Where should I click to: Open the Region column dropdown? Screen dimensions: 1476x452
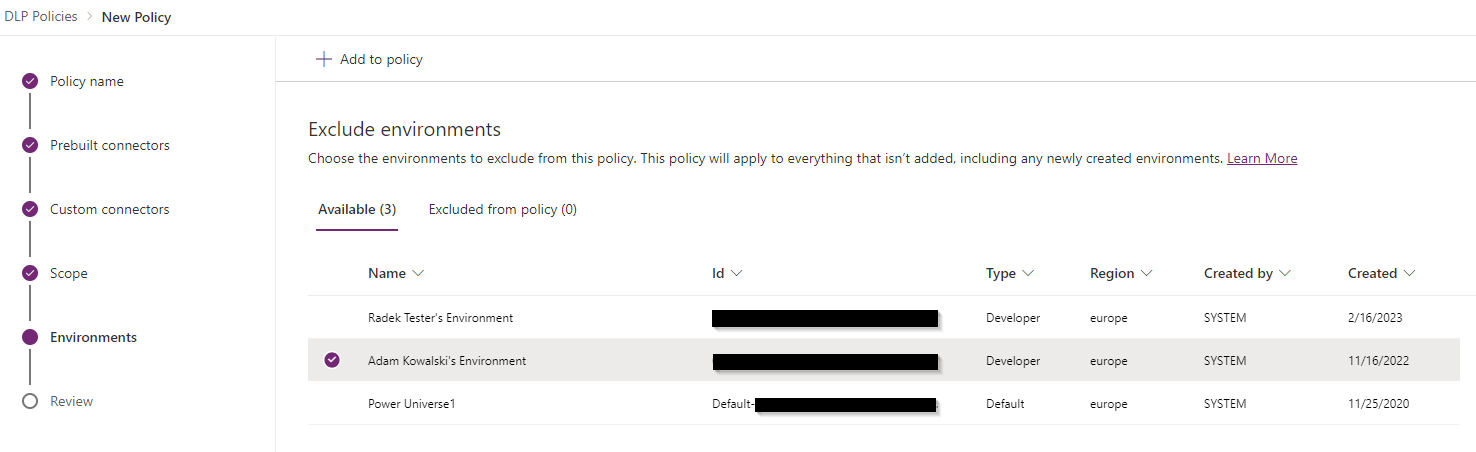point(1147,273)
